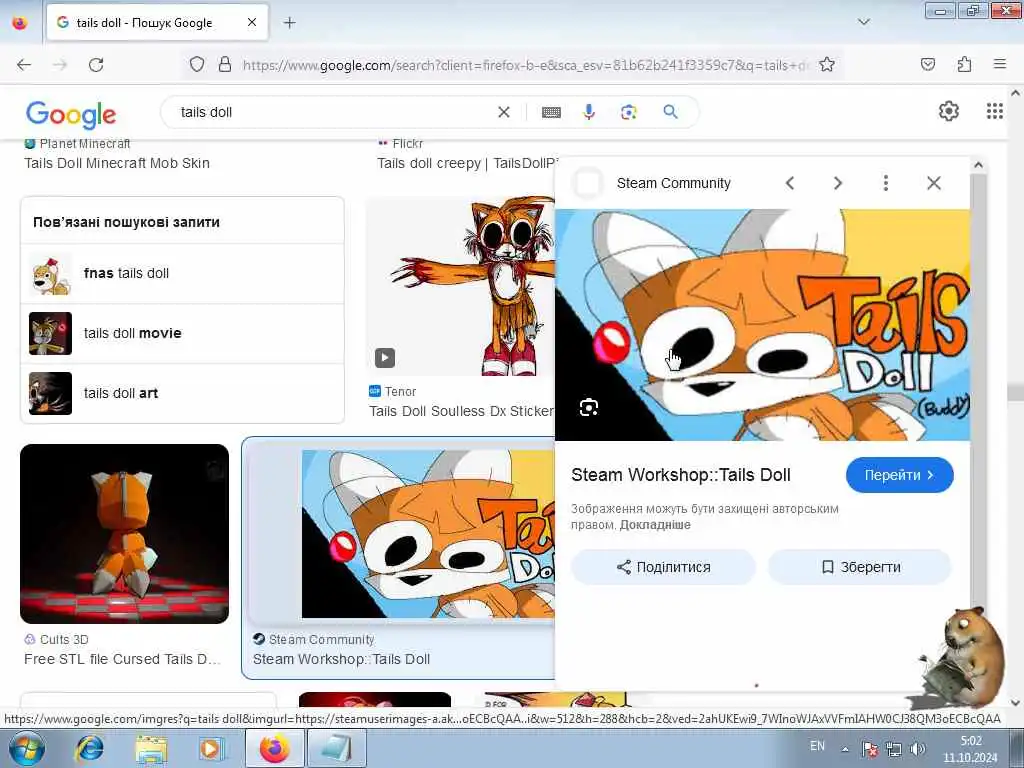
Task: Open Windows Media Player from taskbar
Action: (211, 748)
